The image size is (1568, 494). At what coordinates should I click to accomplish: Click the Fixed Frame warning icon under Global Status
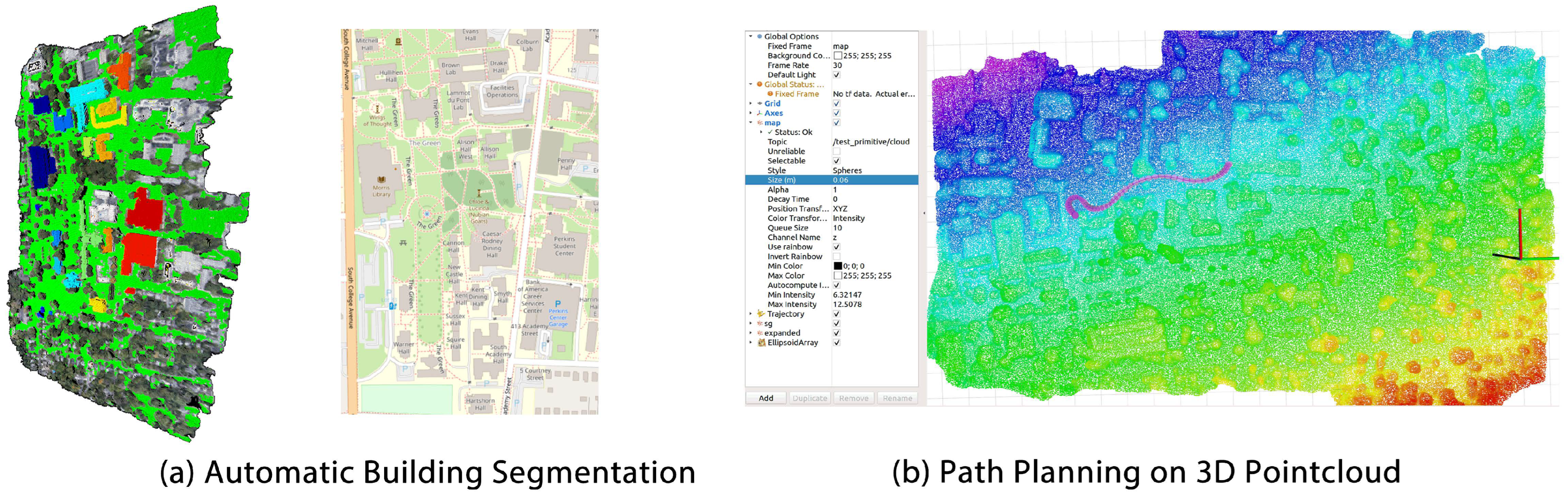click(770, 94)
